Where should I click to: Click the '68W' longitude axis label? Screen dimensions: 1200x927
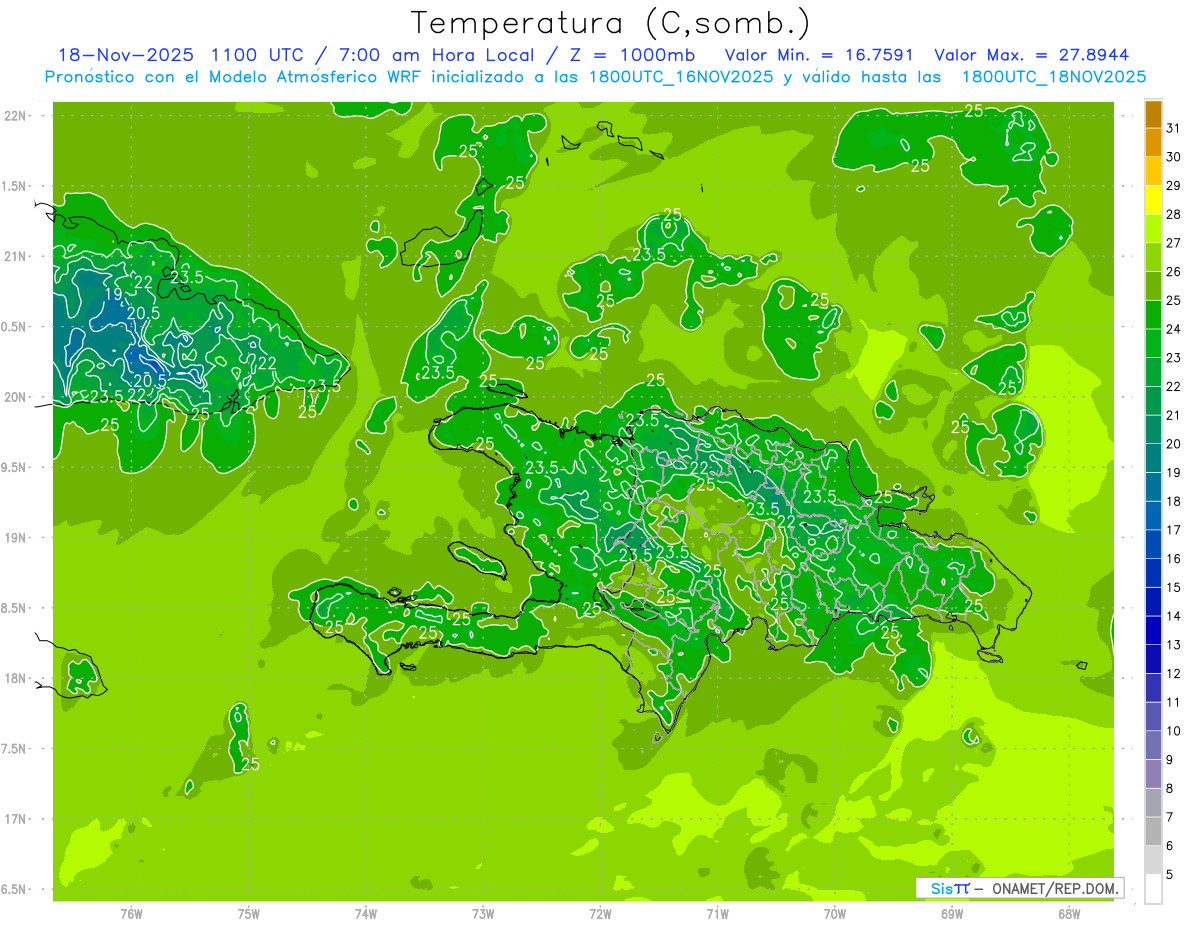coord(1069,914)
